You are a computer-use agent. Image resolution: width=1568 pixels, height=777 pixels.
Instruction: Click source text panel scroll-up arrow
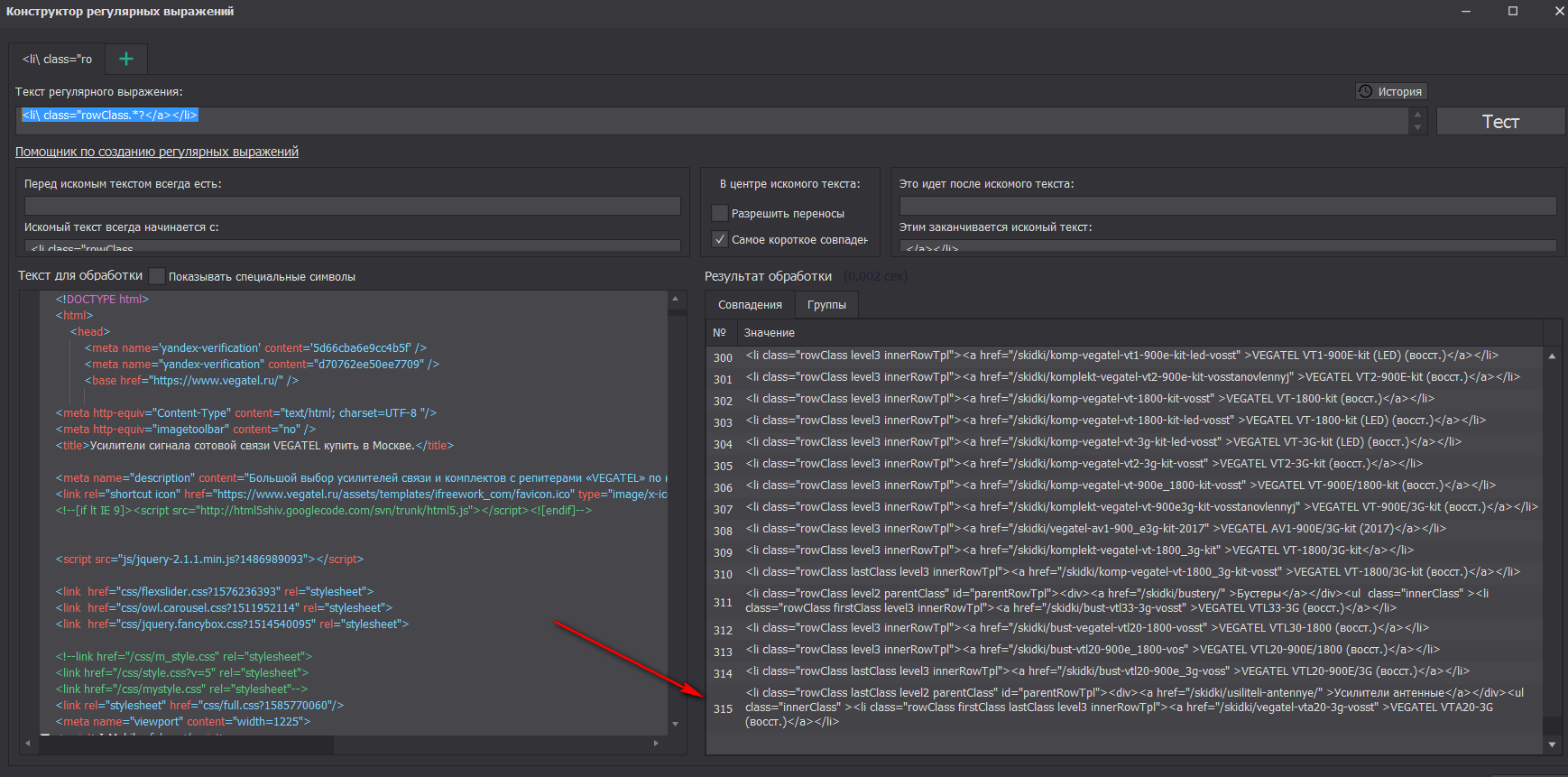coord(675,299)
